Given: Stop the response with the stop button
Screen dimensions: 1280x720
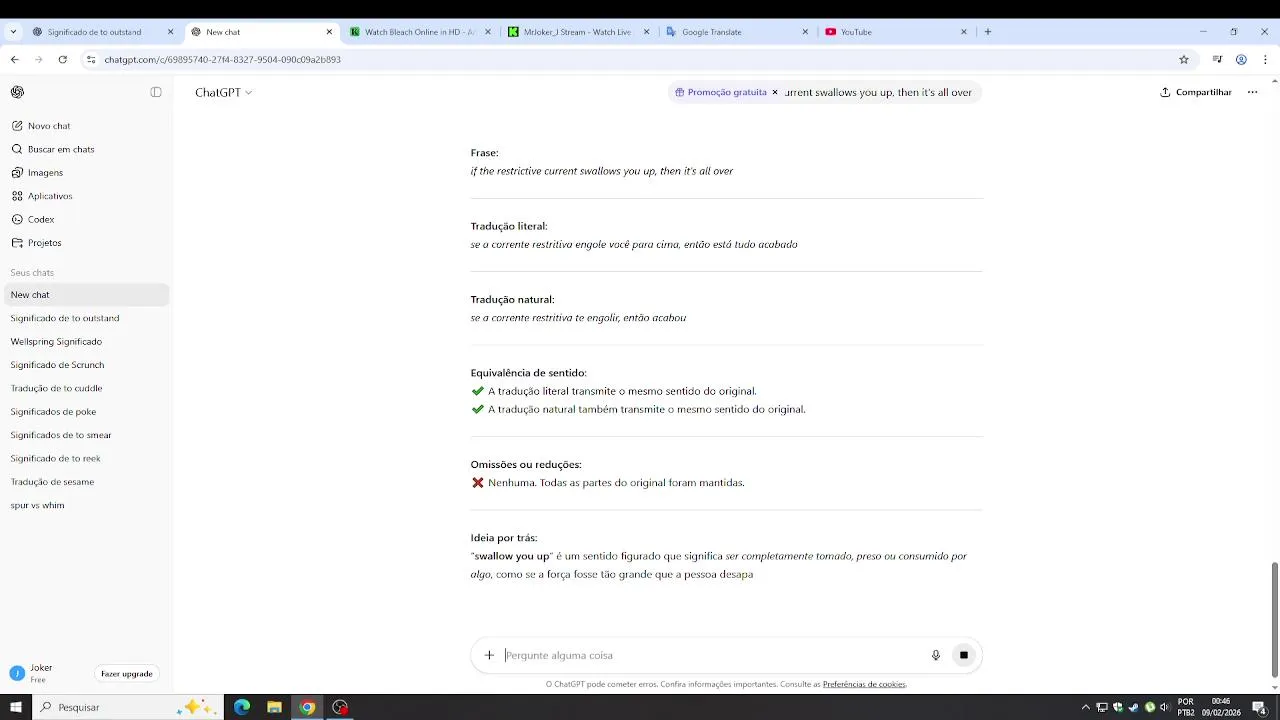Looking at the screenshot, I should point(964,655).
